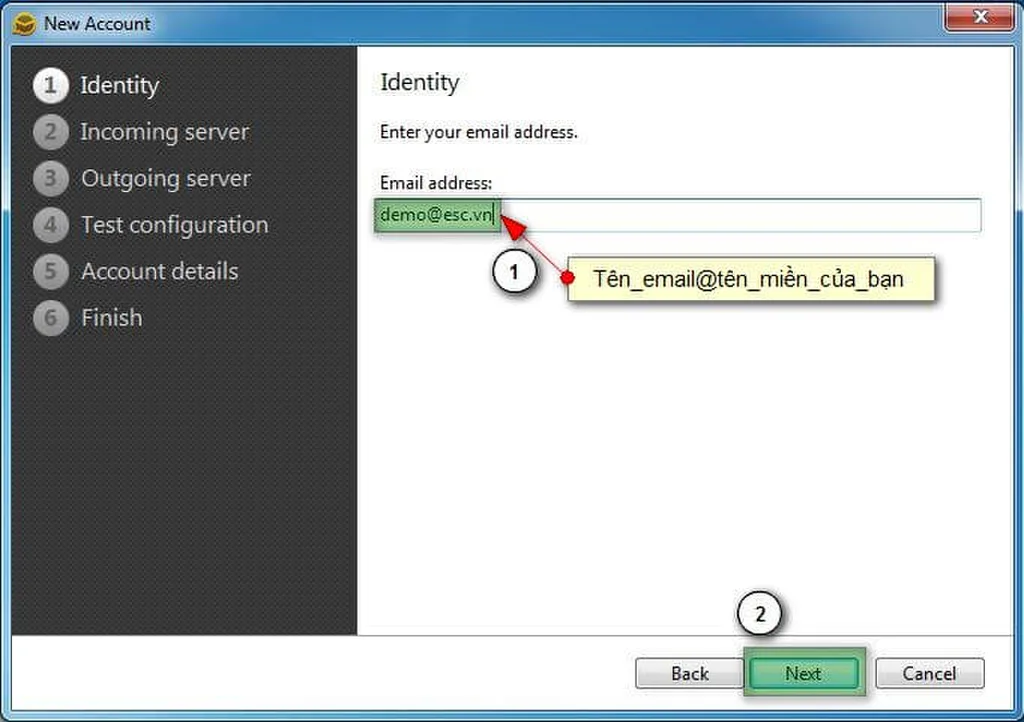The height and width of the screenshot is (722, 1024).
Task: Click the step 3 circle beside Outgoing server
Action: tap(51, 178)
